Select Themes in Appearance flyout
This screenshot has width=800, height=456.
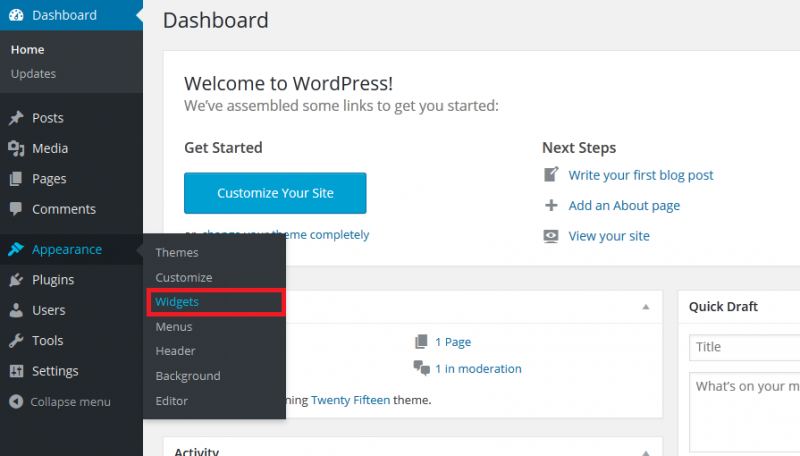pos(177,252)
